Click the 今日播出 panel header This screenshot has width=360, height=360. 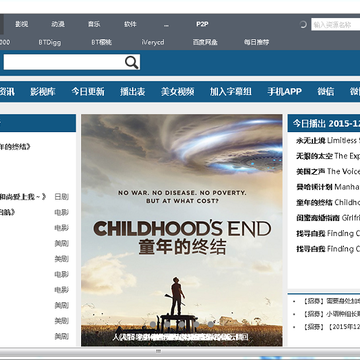coord(324,123)
